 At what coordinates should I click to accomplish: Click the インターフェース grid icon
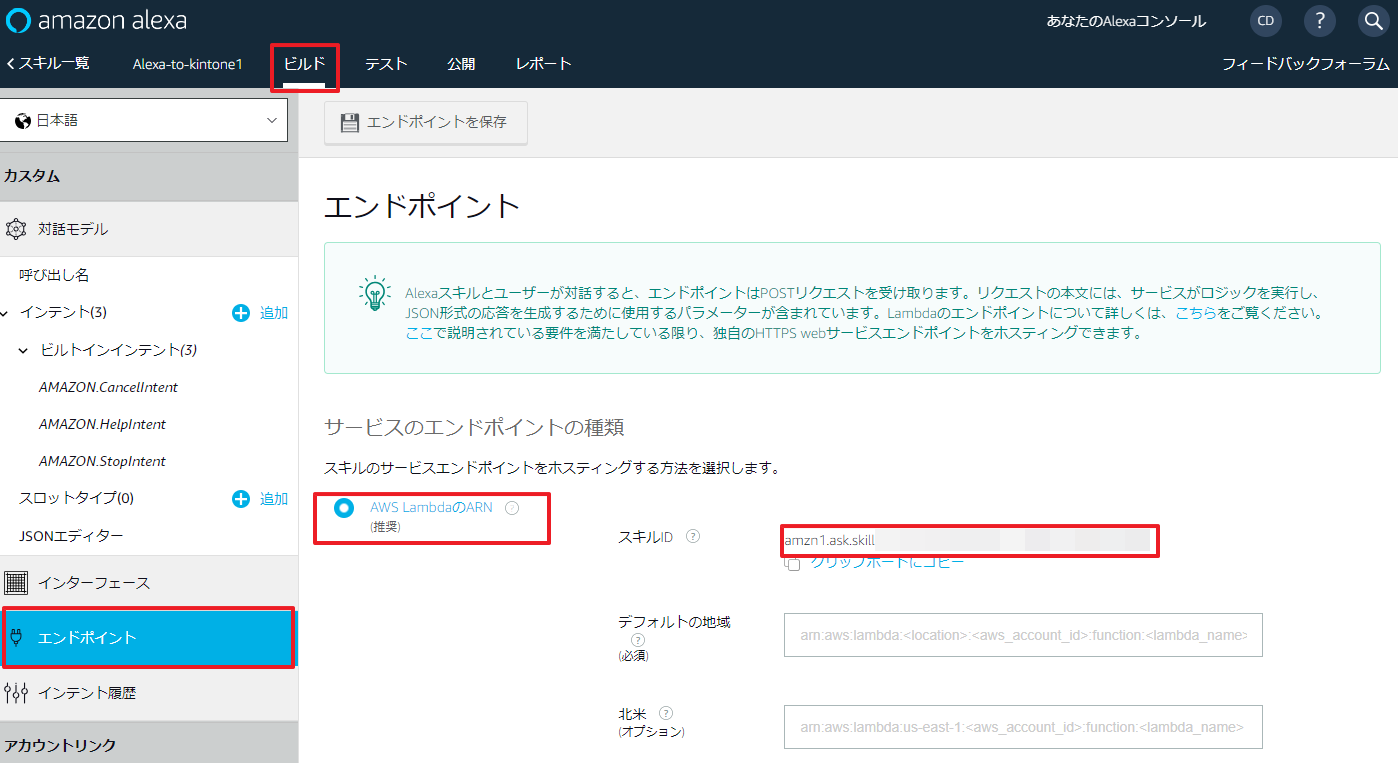16,582
